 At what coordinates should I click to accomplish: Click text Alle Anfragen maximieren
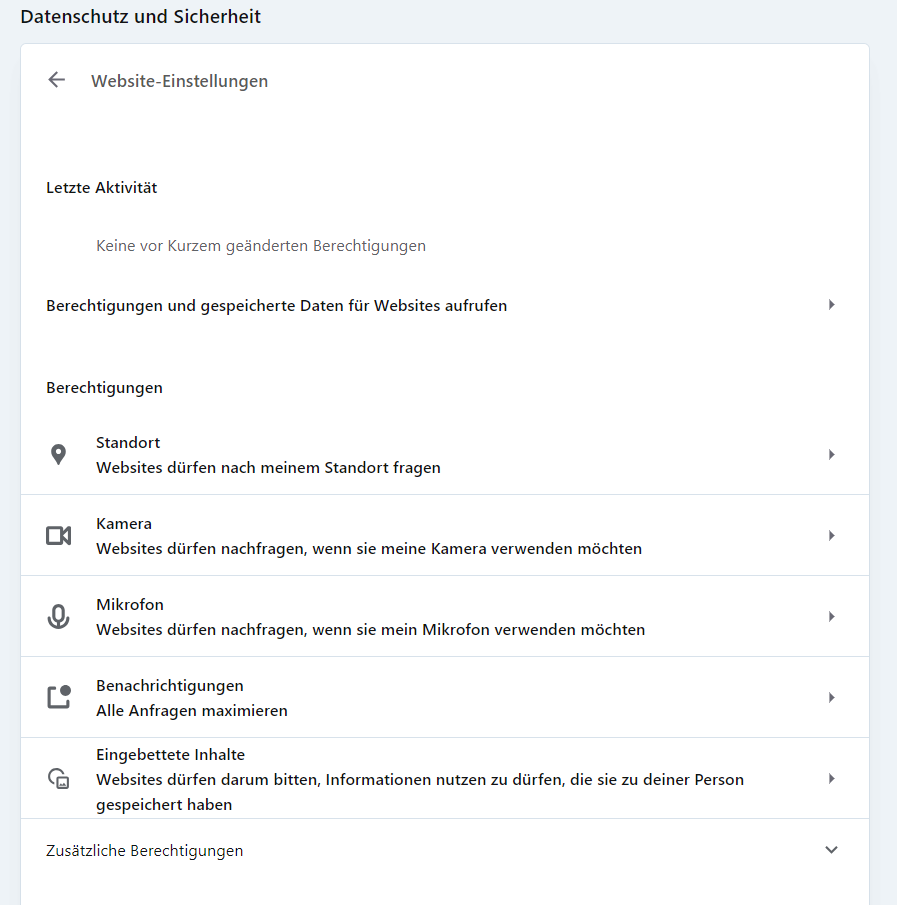[x=192, y=710]
